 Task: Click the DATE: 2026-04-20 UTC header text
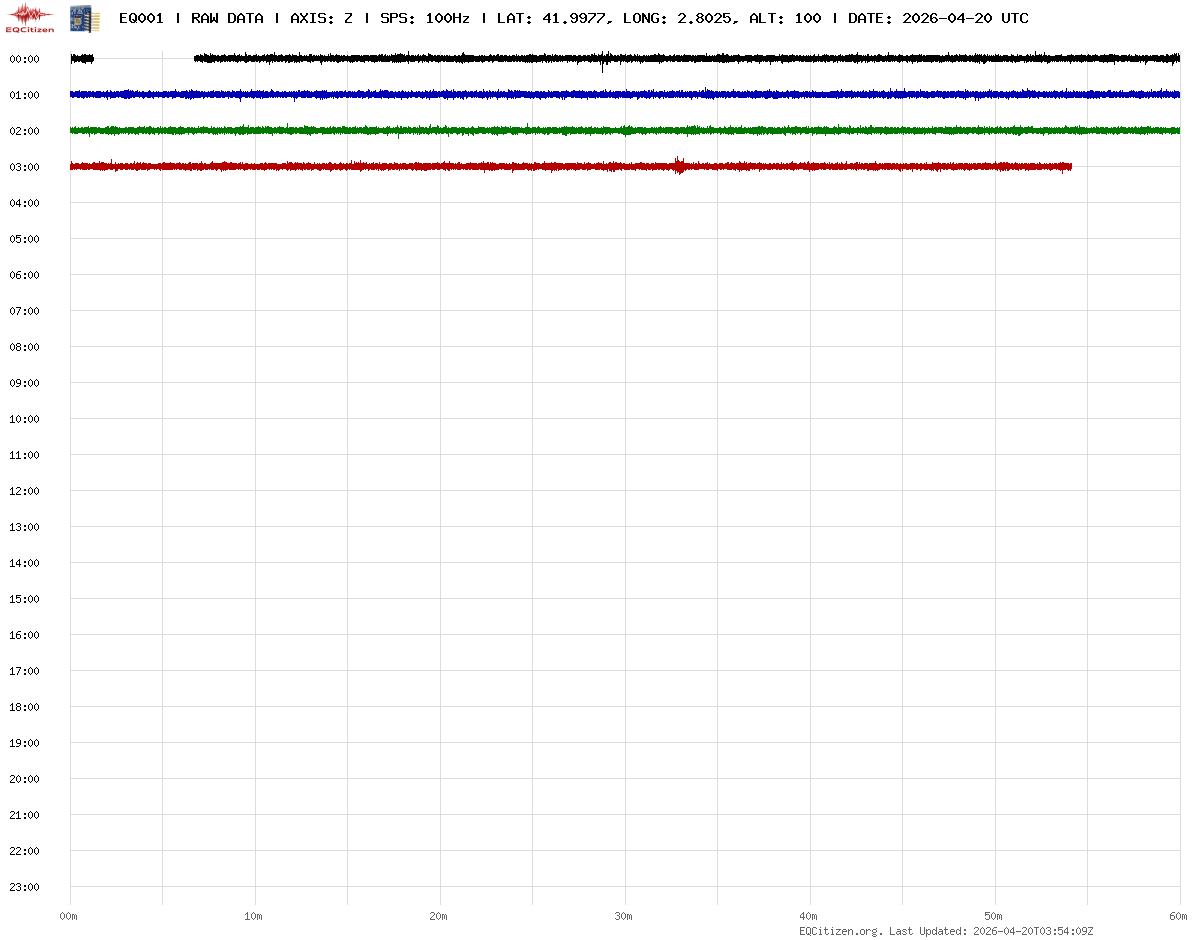point(938,19)
